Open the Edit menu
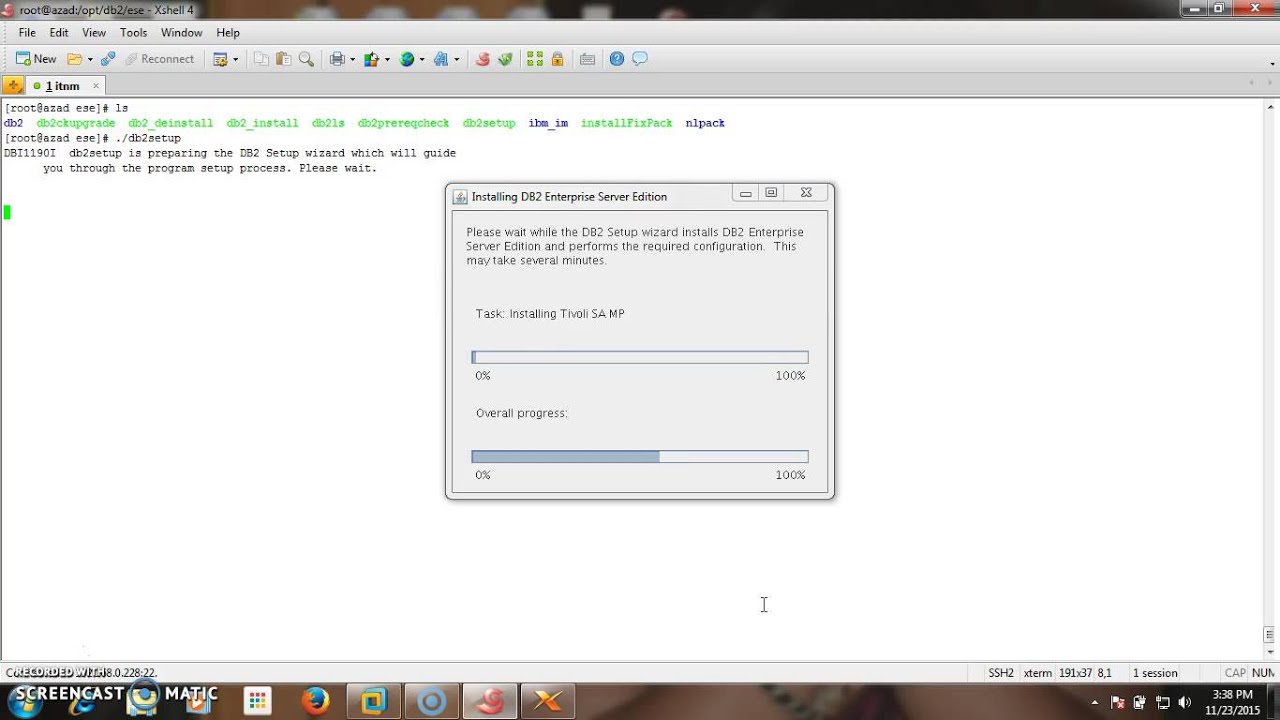Viewport: 1280px width, 720px height. [x=59, y=33]
